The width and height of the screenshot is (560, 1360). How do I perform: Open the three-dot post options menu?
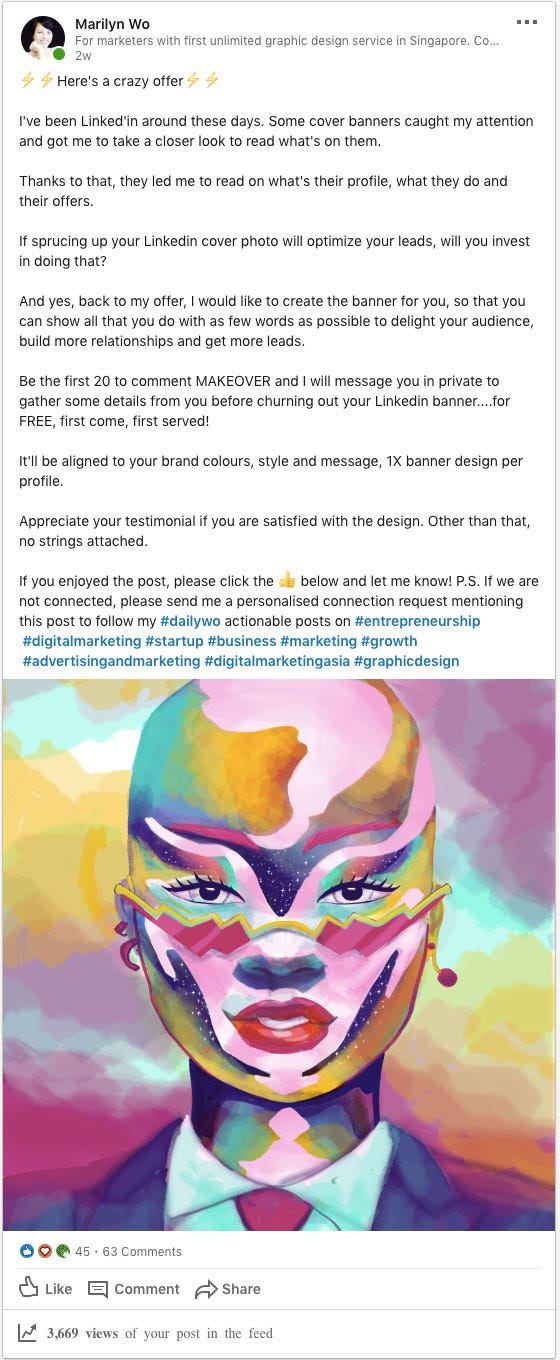(526, 21)
